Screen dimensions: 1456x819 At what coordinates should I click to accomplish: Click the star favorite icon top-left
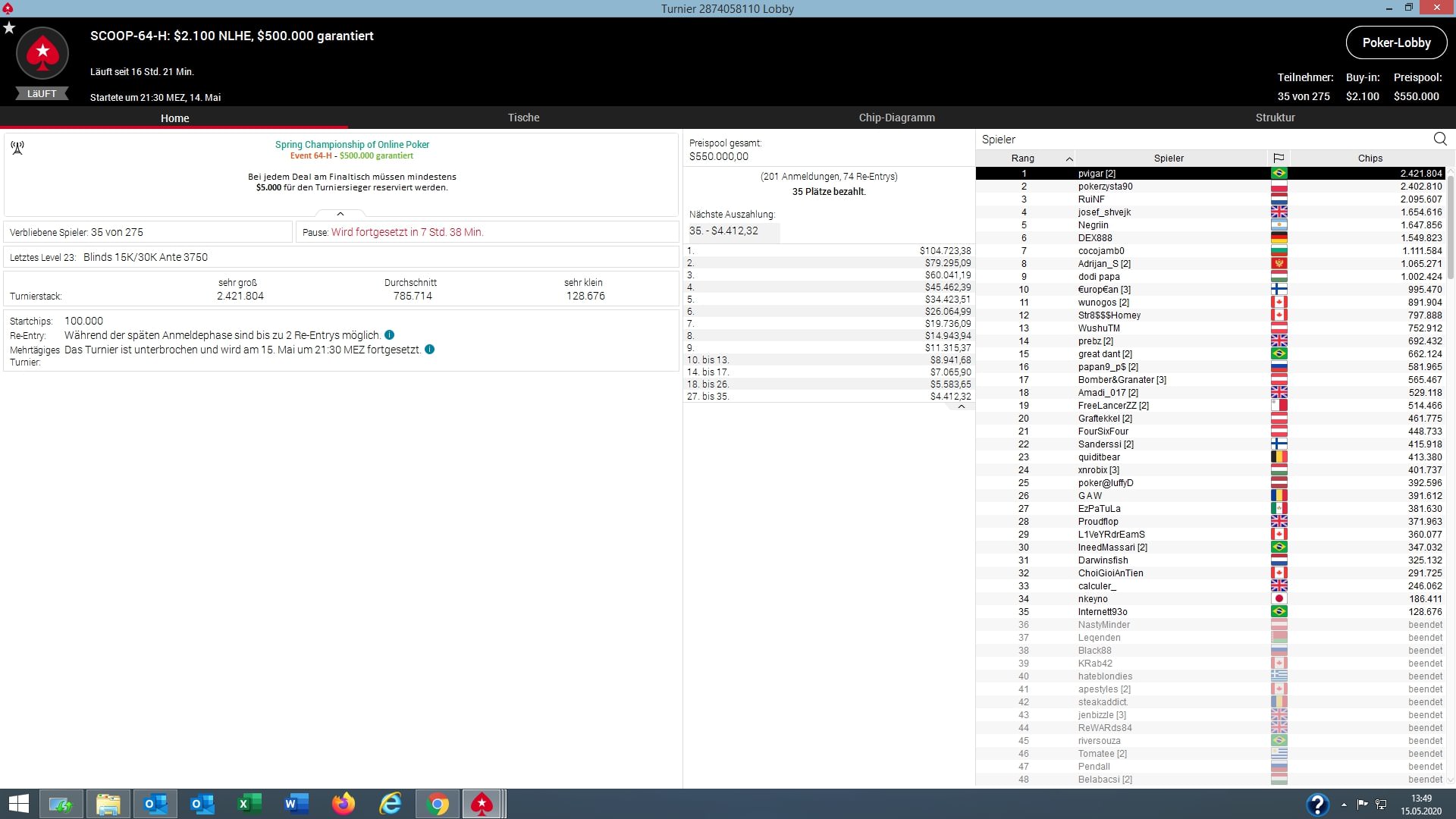9,28
